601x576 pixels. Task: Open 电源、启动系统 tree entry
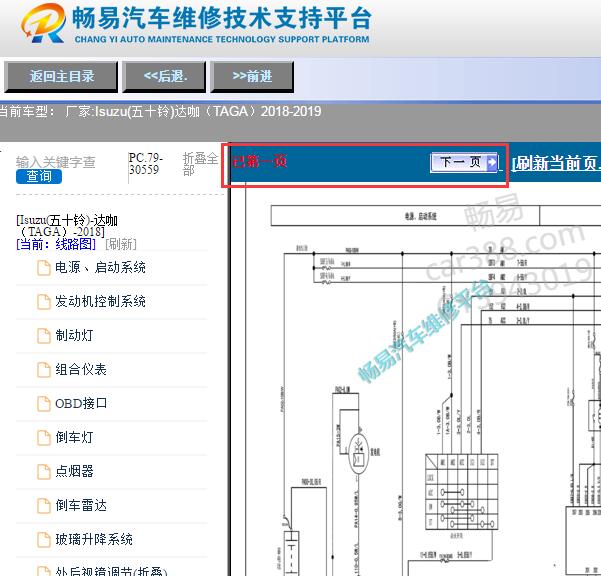click(100, 267)
